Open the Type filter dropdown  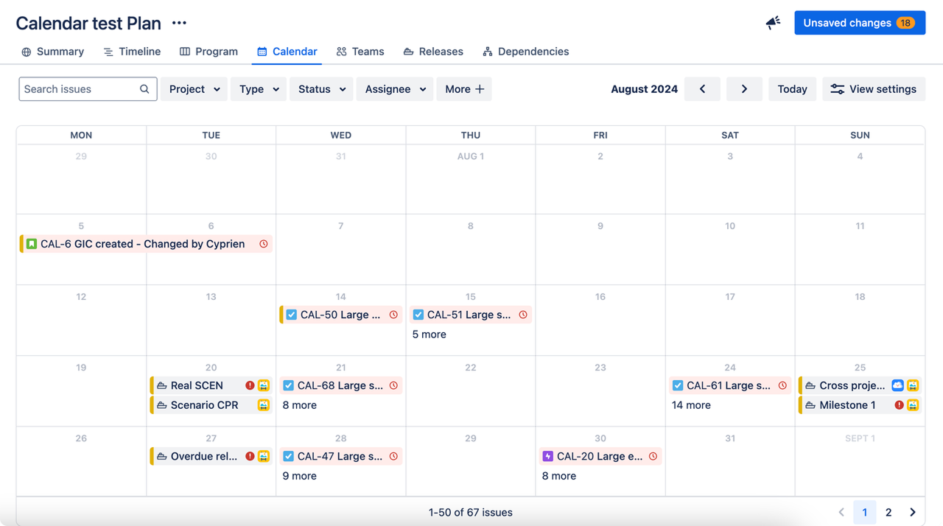point(259,89)
